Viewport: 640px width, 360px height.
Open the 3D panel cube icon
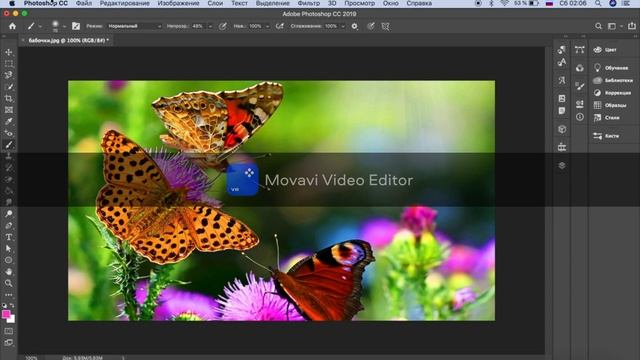tap(562, 129)
